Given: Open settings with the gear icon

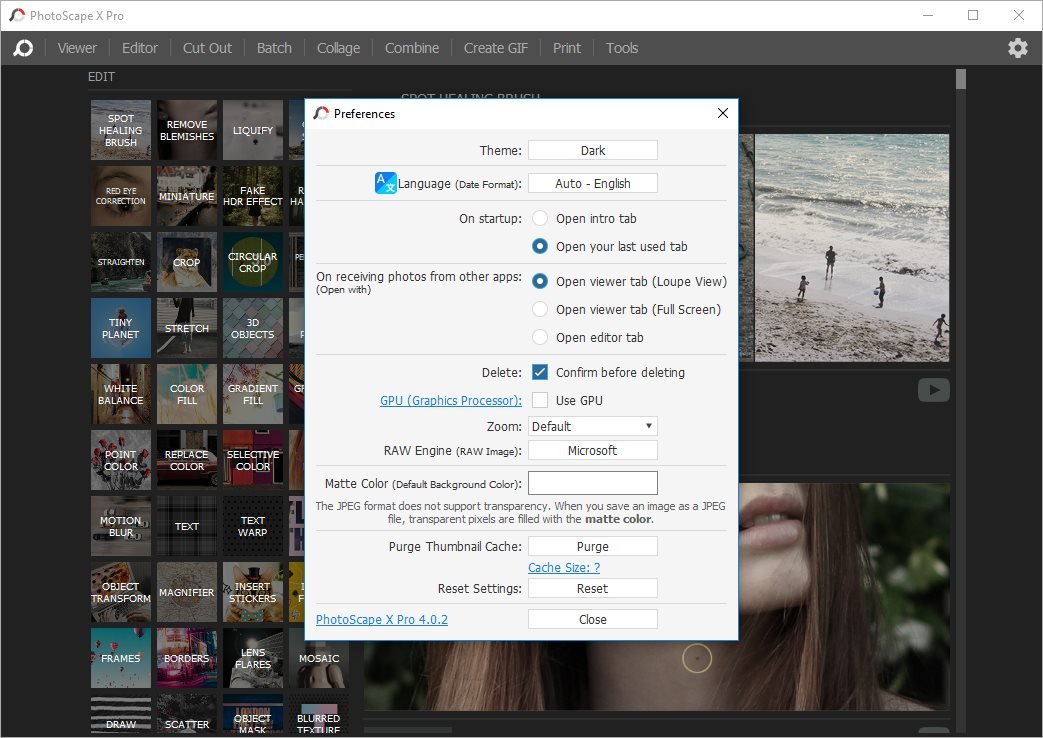Looking at the screenshot, I should point(1017,48).
